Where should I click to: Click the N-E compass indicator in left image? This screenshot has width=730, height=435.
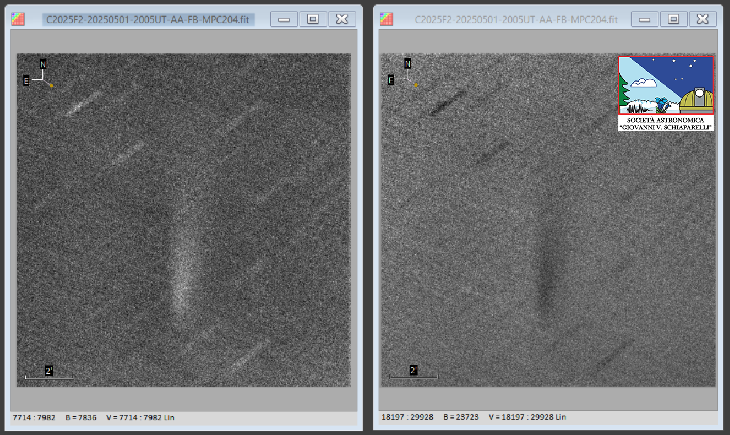click(x=39, y=76)
